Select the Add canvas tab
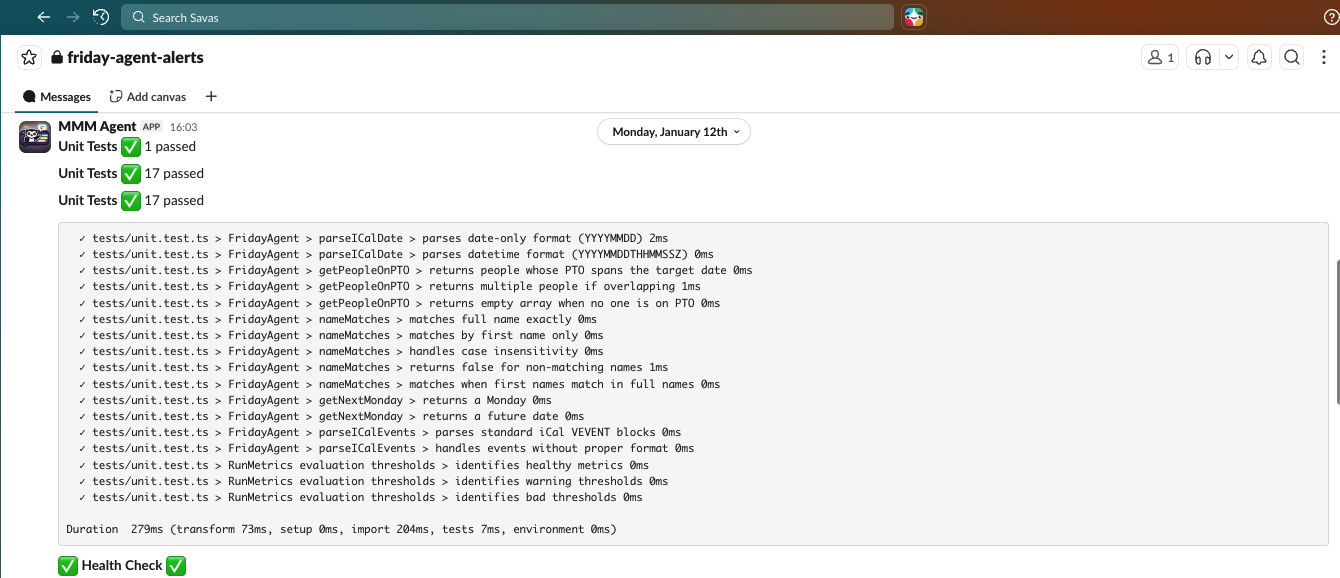 [148, 97]
